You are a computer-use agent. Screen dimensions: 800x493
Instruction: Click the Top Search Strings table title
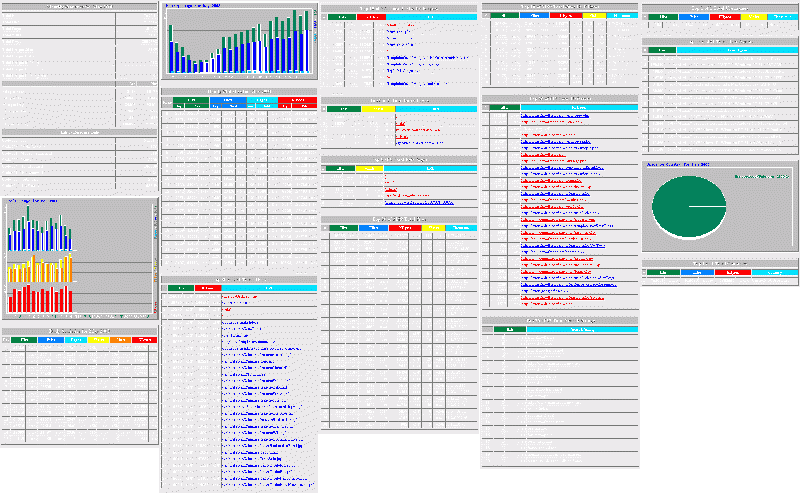[560, 319]
